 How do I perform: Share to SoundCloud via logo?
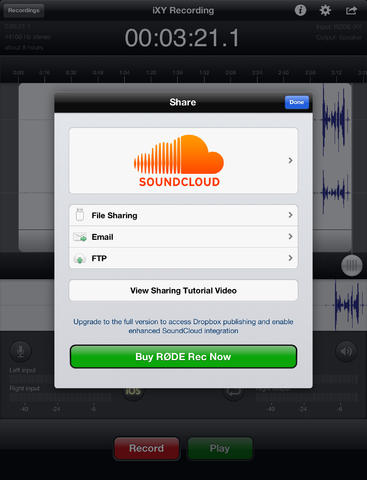[x=179, y=161]
